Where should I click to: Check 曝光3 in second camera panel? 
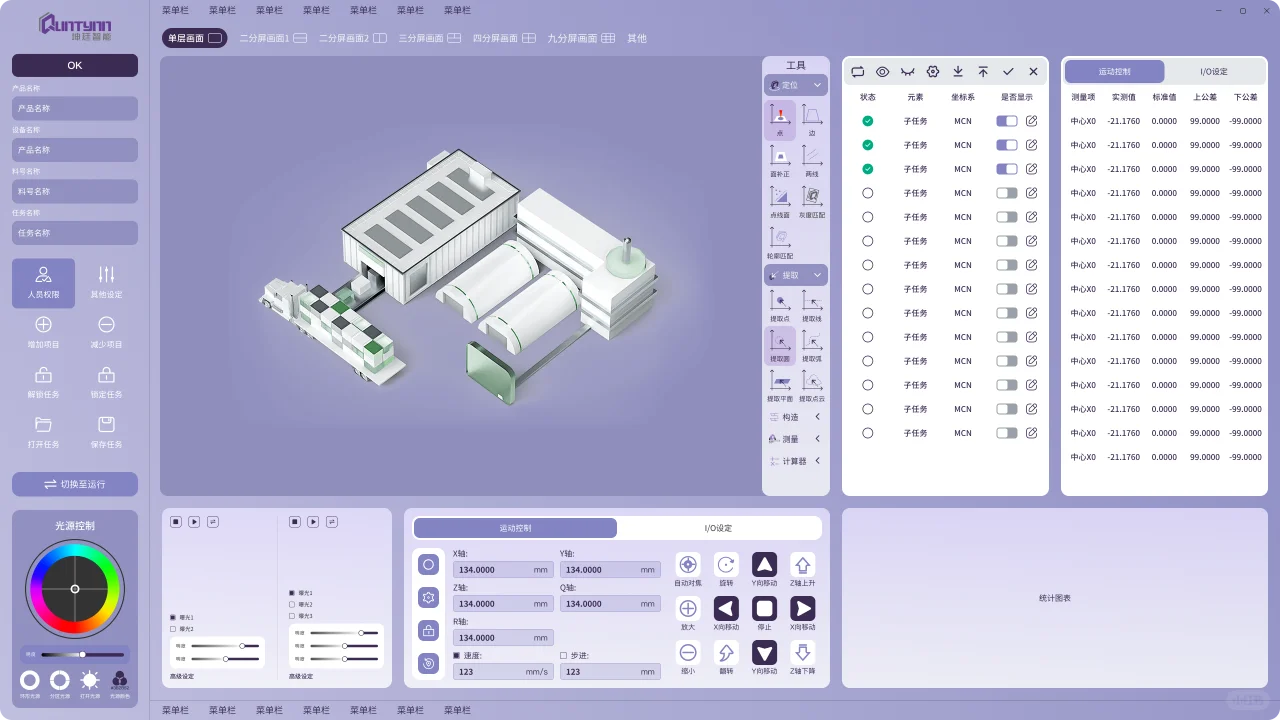[x=292, y=616]
